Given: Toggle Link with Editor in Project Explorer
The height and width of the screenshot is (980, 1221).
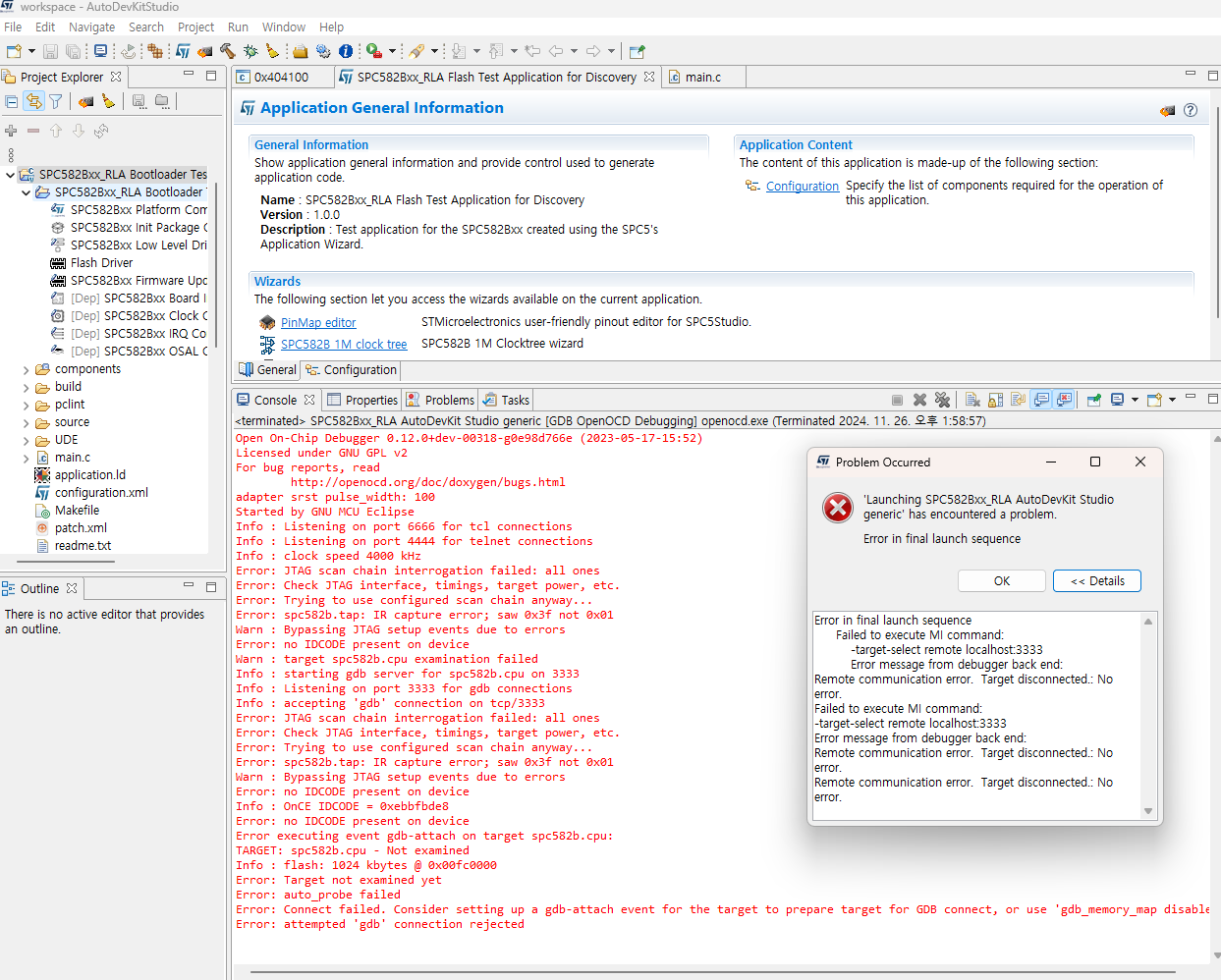Looking at the screenshot, I should tap(34, 101).
